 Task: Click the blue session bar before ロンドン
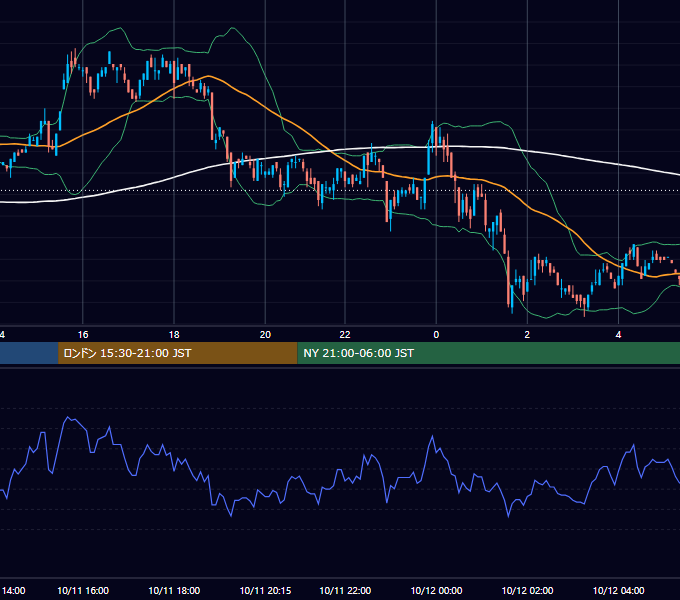(29, 353)
